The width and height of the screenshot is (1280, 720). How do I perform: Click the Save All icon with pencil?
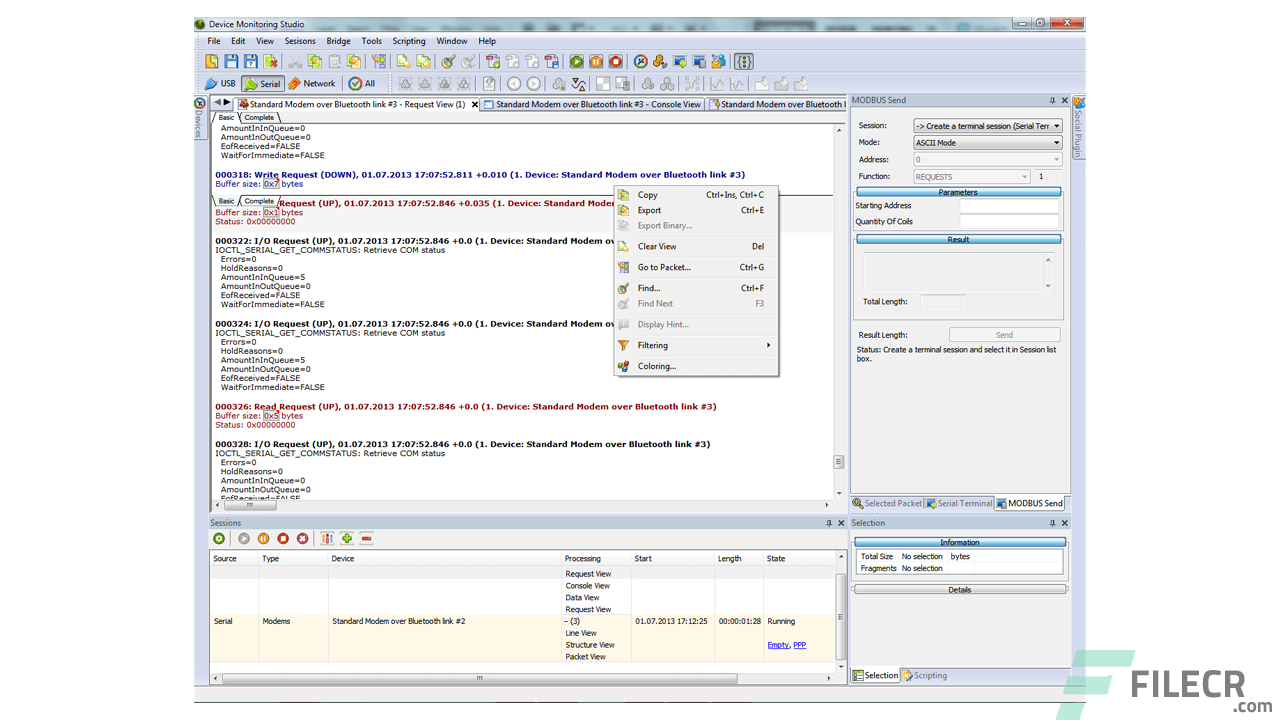click(251, 62)
